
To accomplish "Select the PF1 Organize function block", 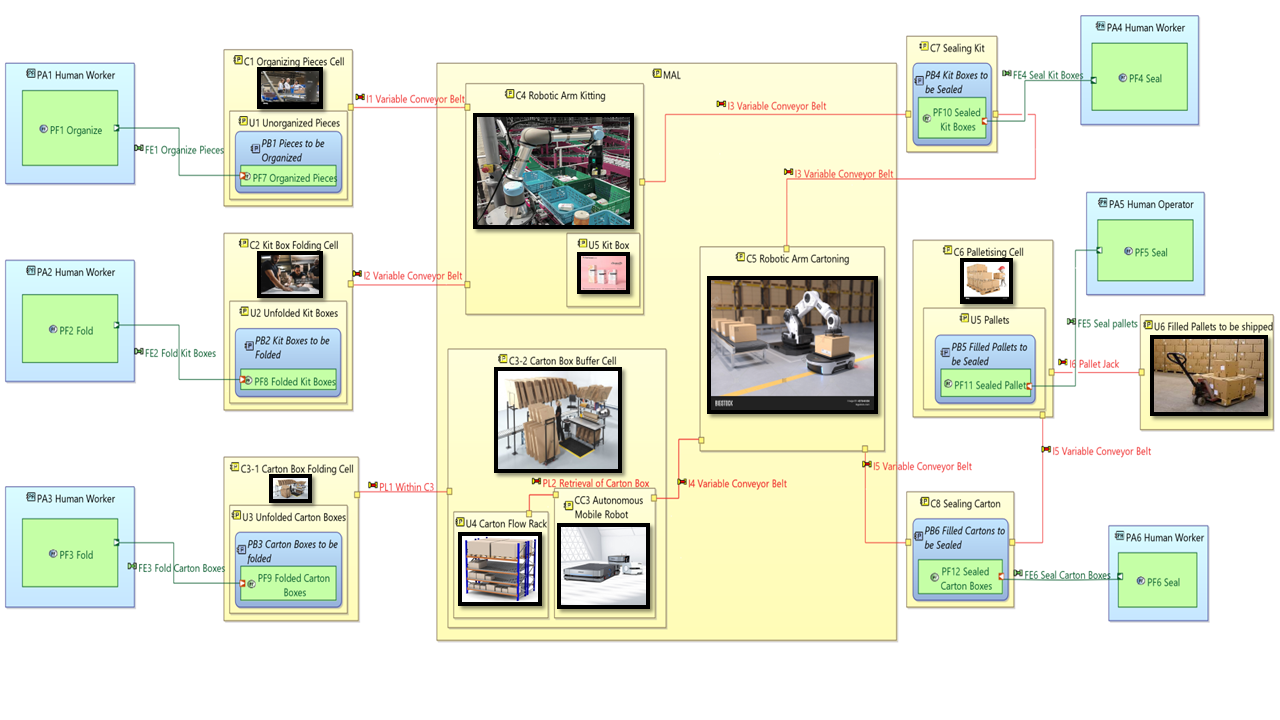I will point(70,129).
